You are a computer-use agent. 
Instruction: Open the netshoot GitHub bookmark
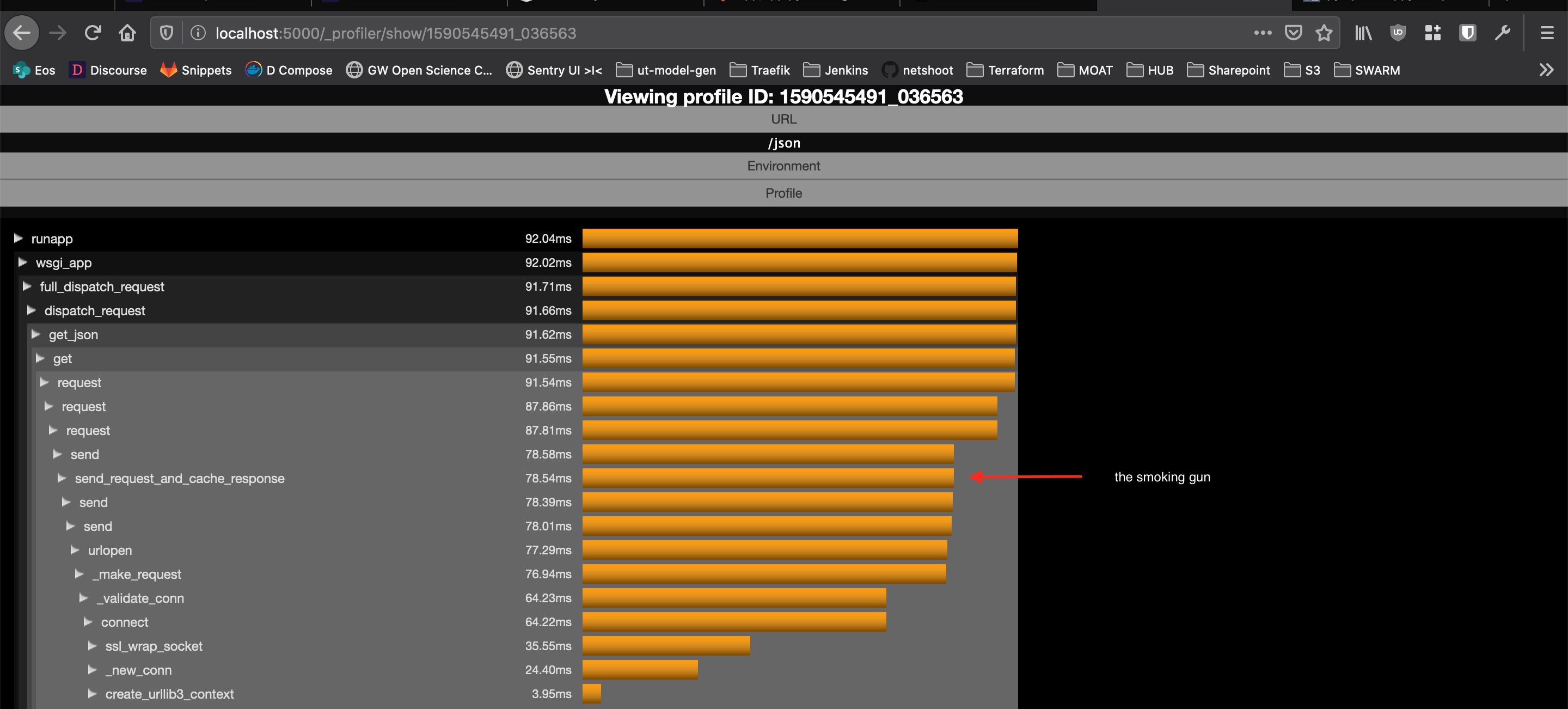(917, 70)
